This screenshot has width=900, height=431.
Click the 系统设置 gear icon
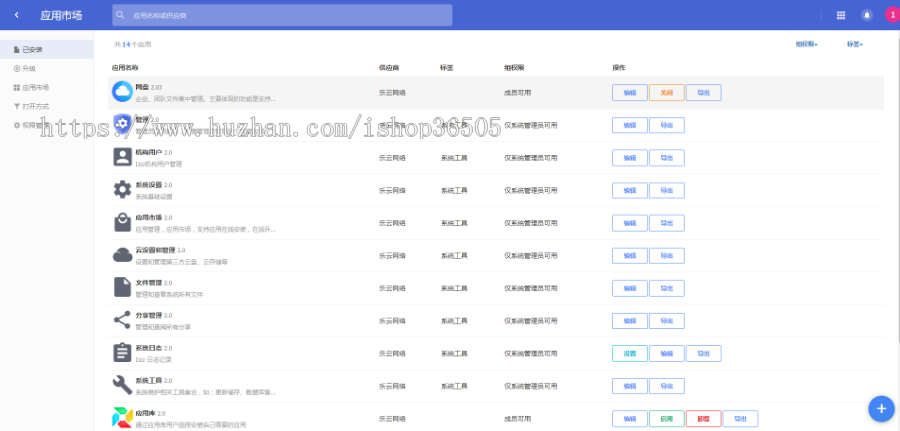click(122, 190)
